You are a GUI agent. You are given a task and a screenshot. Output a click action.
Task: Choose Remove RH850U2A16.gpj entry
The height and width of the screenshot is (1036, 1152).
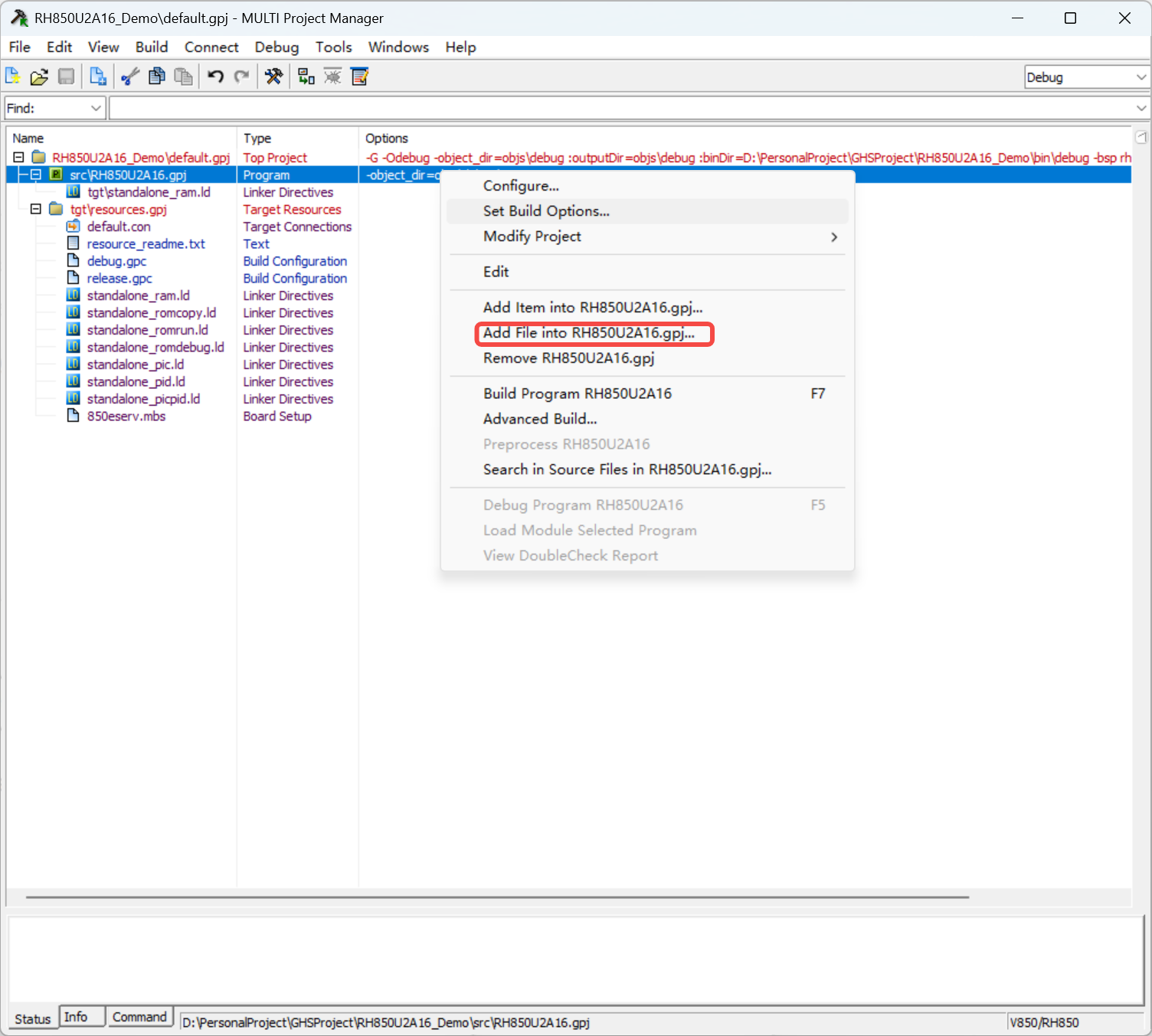tap(647, 358)
